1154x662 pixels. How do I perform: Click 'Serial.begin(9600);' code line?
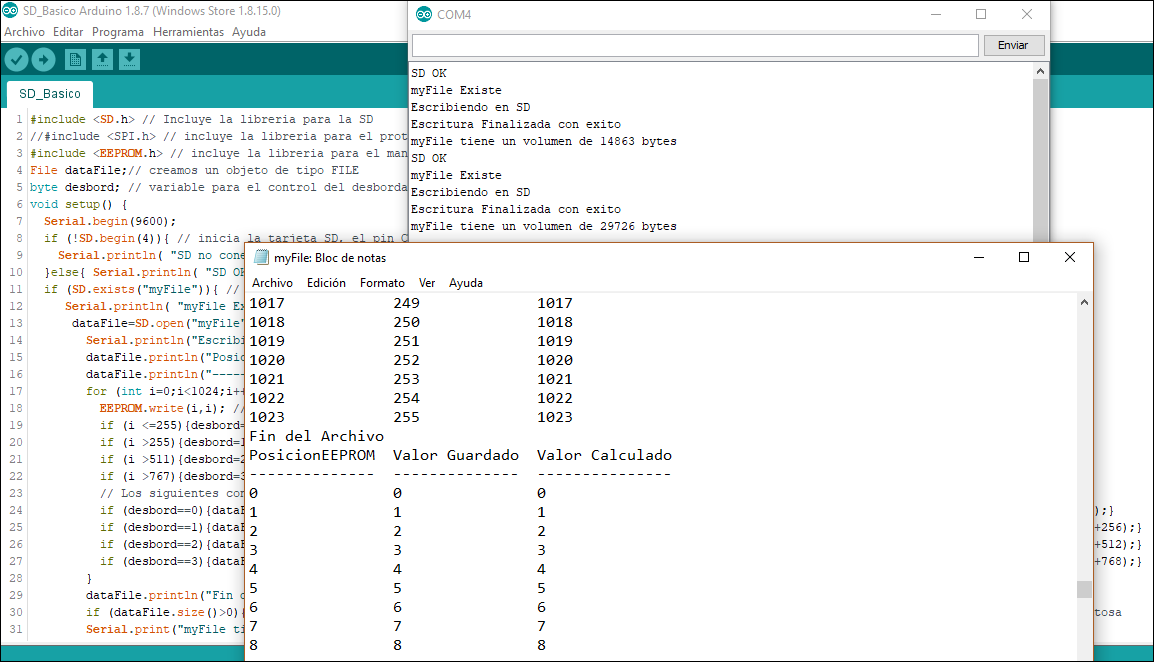(x=110, y=221)
